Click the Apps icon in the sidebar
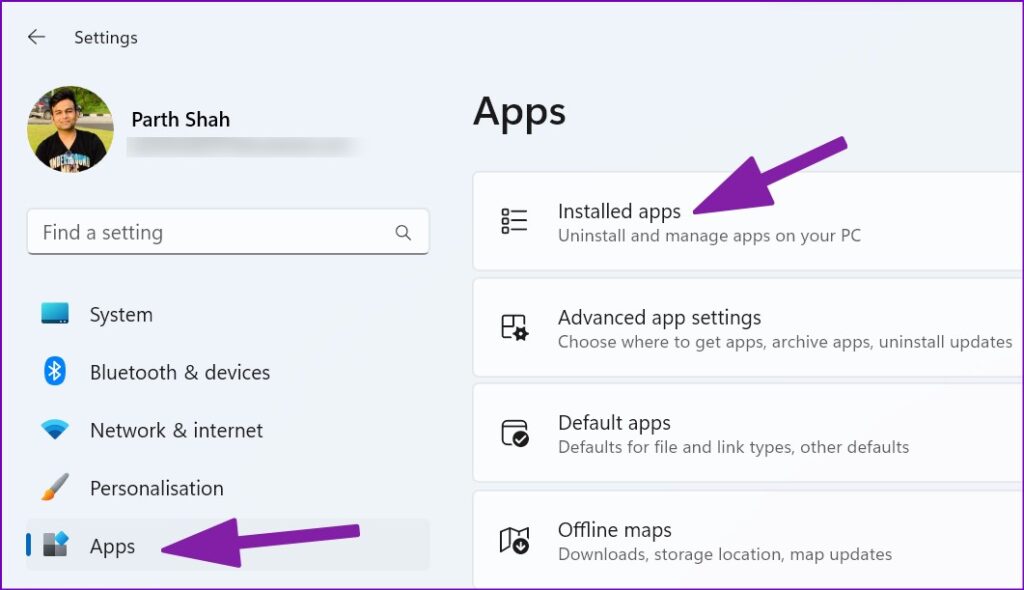 point(58,546)
